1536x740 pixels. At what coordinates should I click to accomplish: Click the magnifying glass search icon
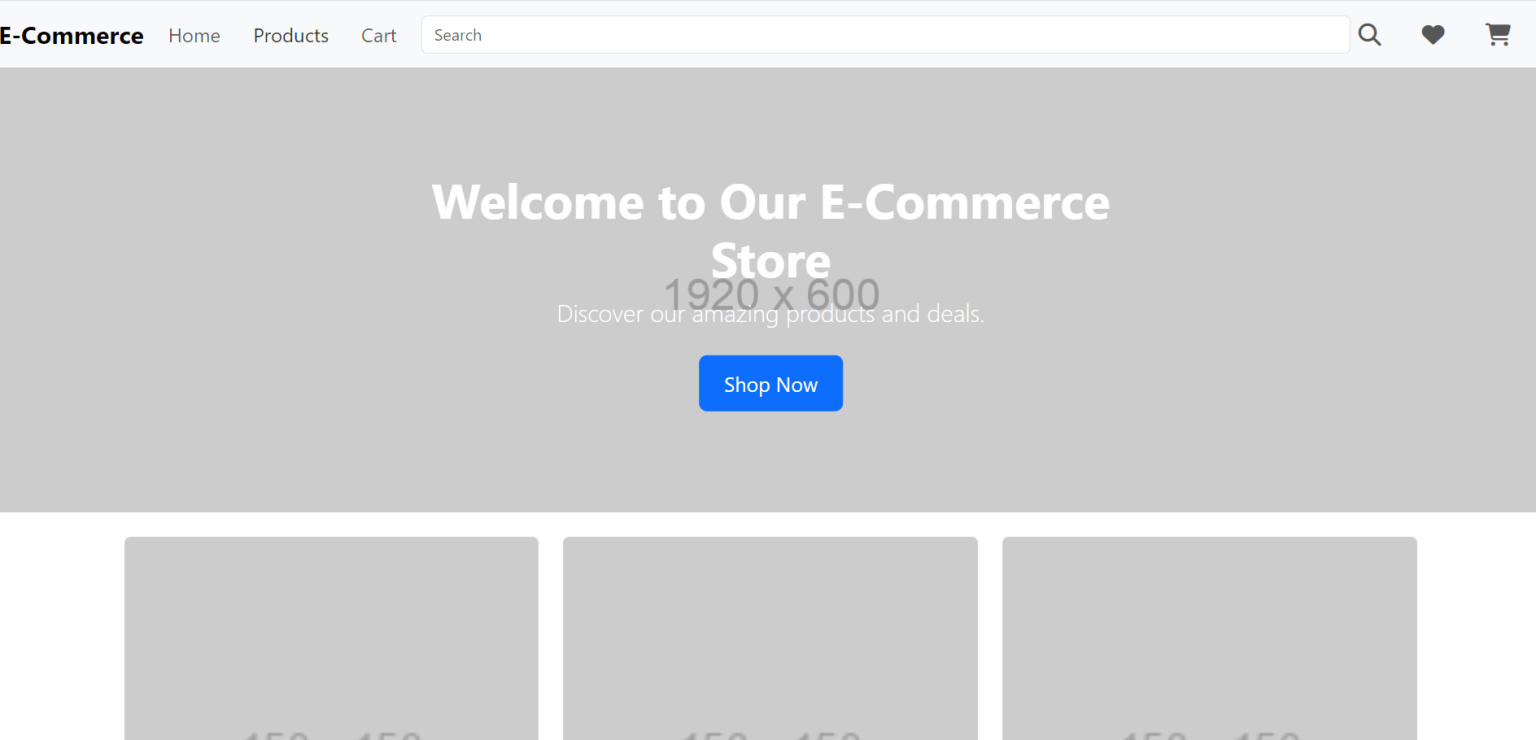[1369, 35]
